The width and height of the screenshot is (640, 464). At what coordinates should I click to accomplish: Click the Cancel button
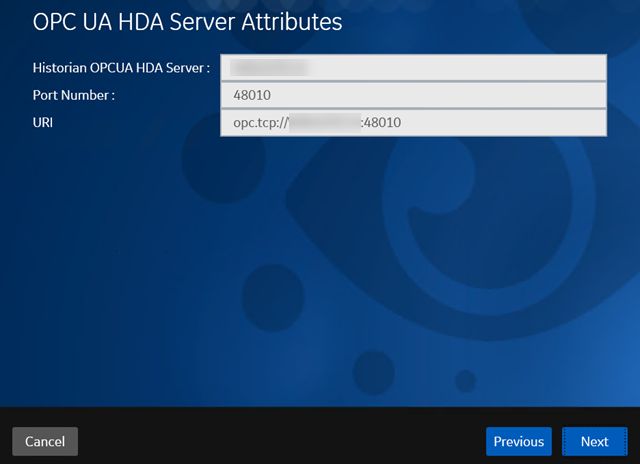(x=45, y=441)
